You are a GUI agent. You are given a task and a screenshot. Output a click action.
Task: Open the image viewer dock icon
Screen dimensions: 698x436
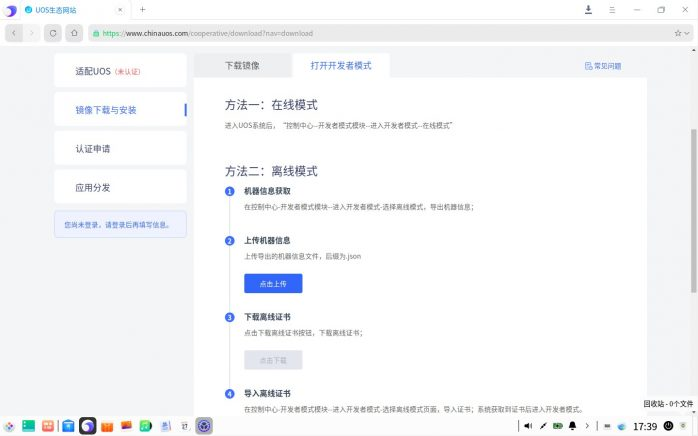coord(126,426)
